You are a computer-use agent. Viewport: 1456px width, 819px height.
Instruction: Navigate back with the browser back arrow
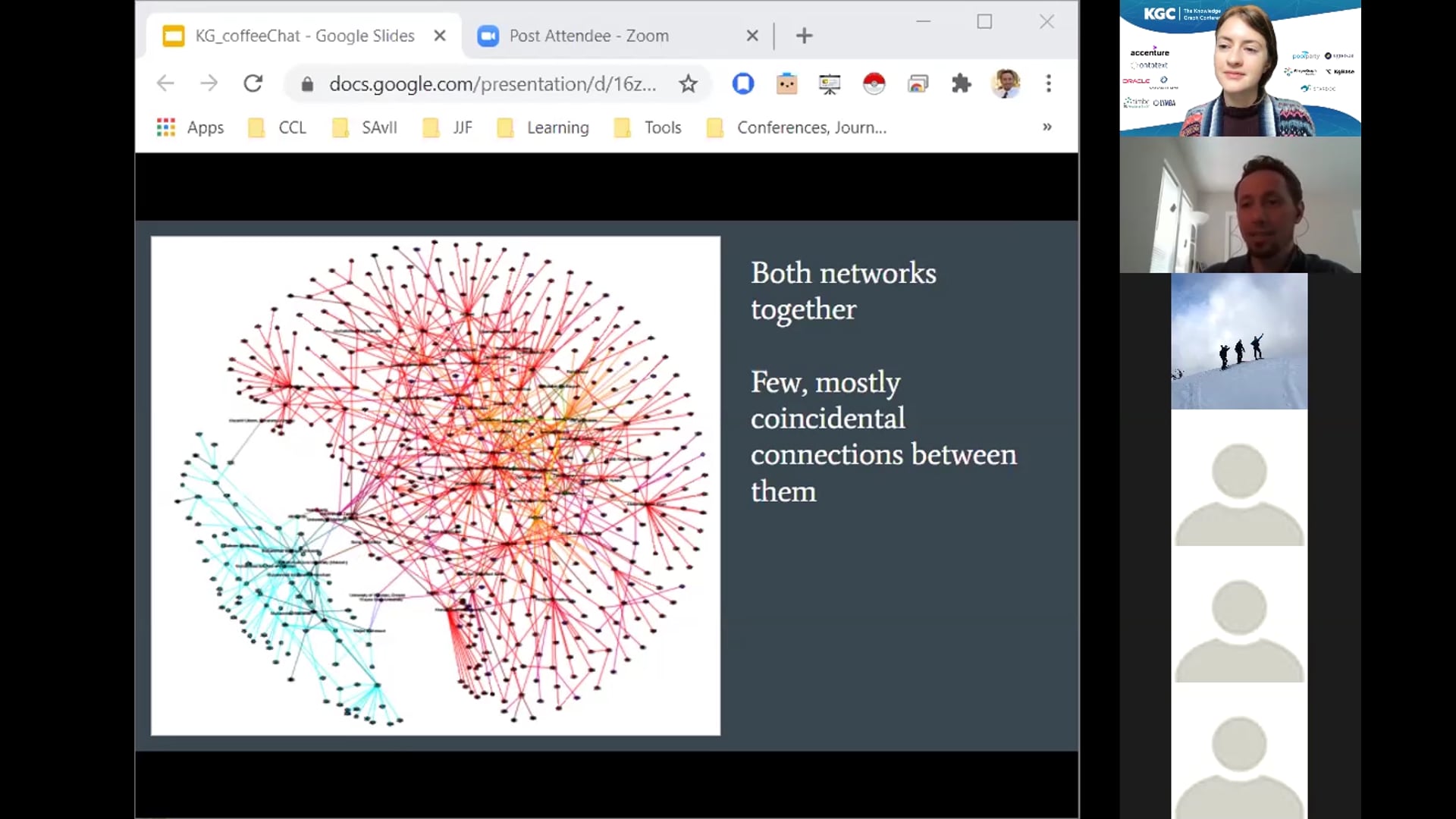(x=165, y=83)
